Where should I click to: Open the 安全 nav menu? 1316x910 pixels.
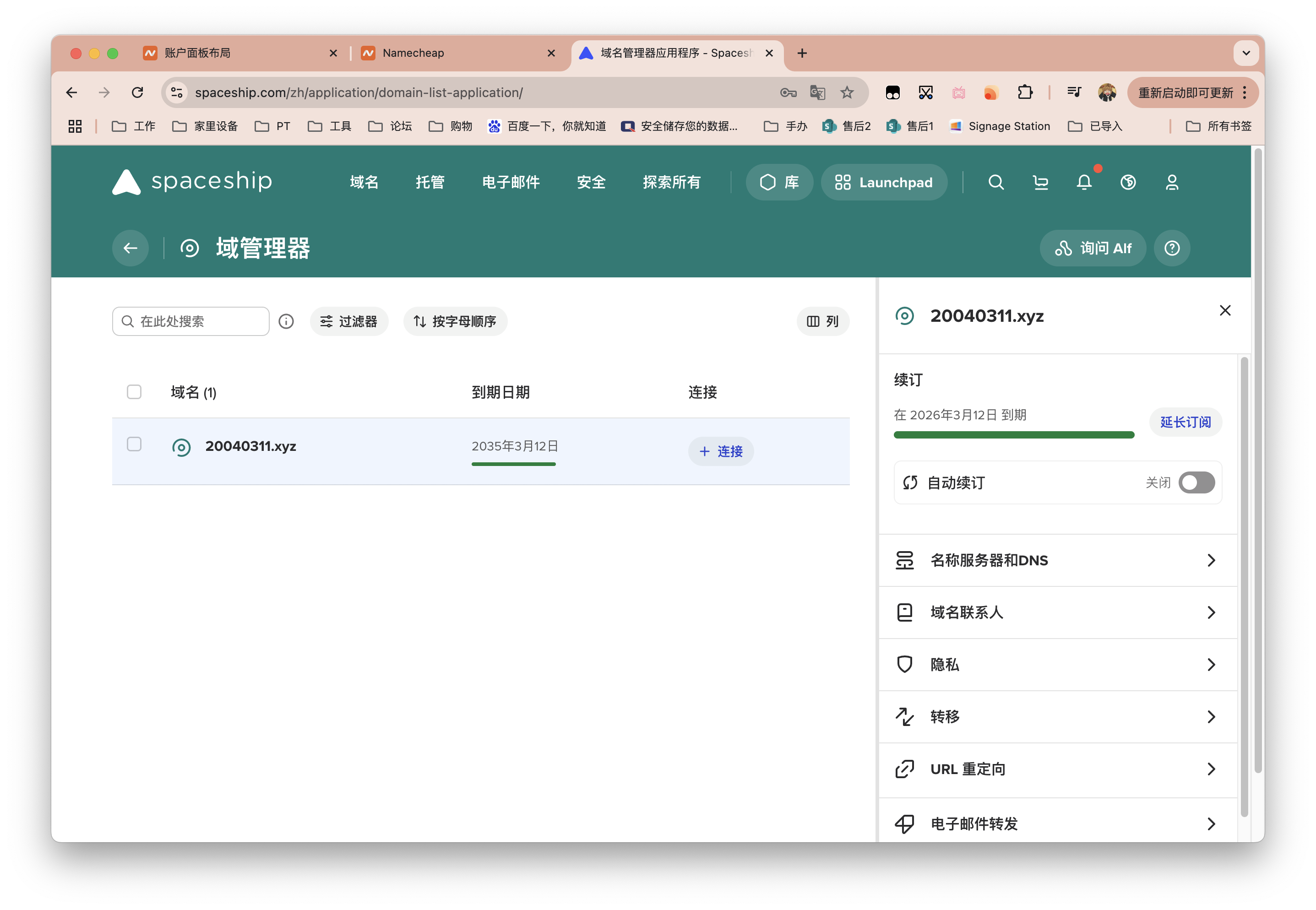[x=591, y=183]
